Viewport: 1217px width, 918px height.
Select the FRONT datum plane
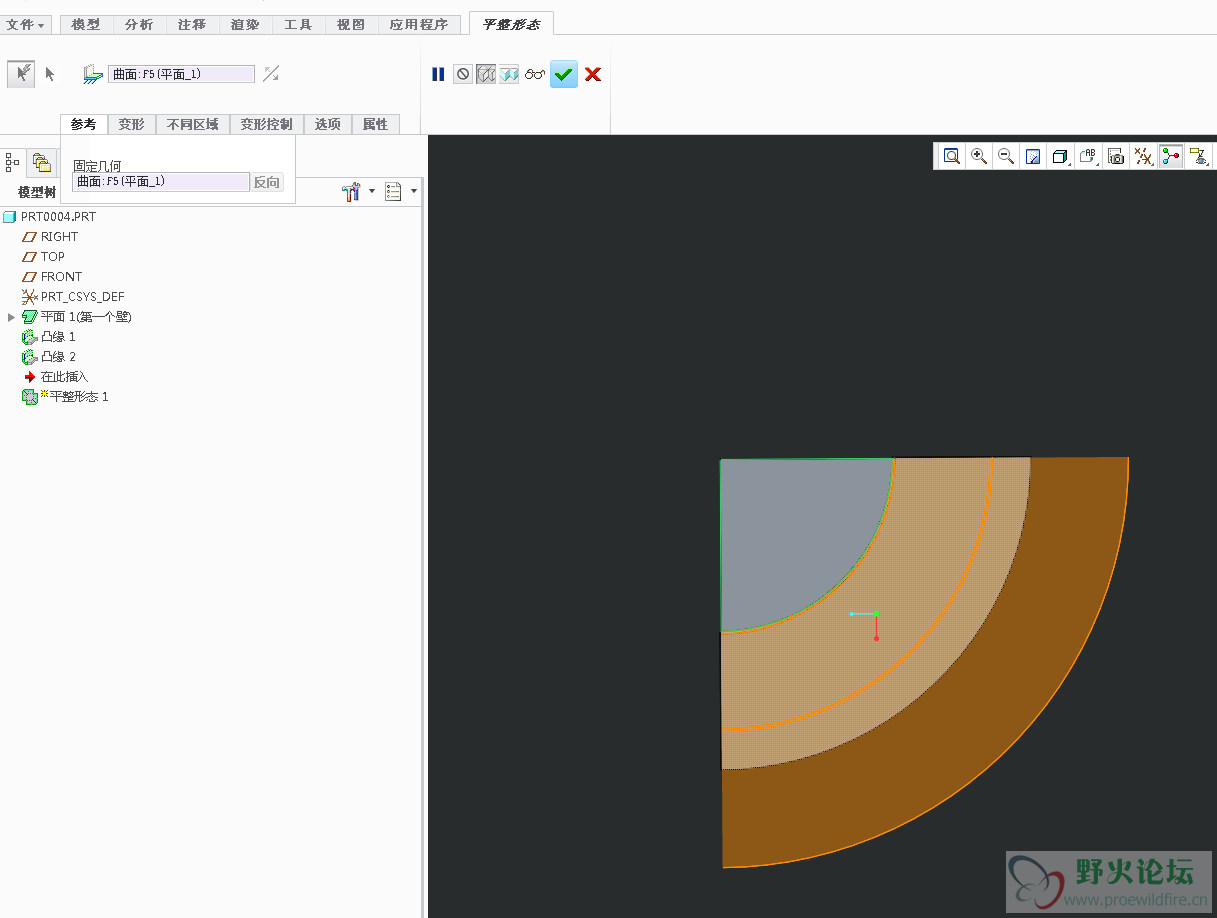52,276
